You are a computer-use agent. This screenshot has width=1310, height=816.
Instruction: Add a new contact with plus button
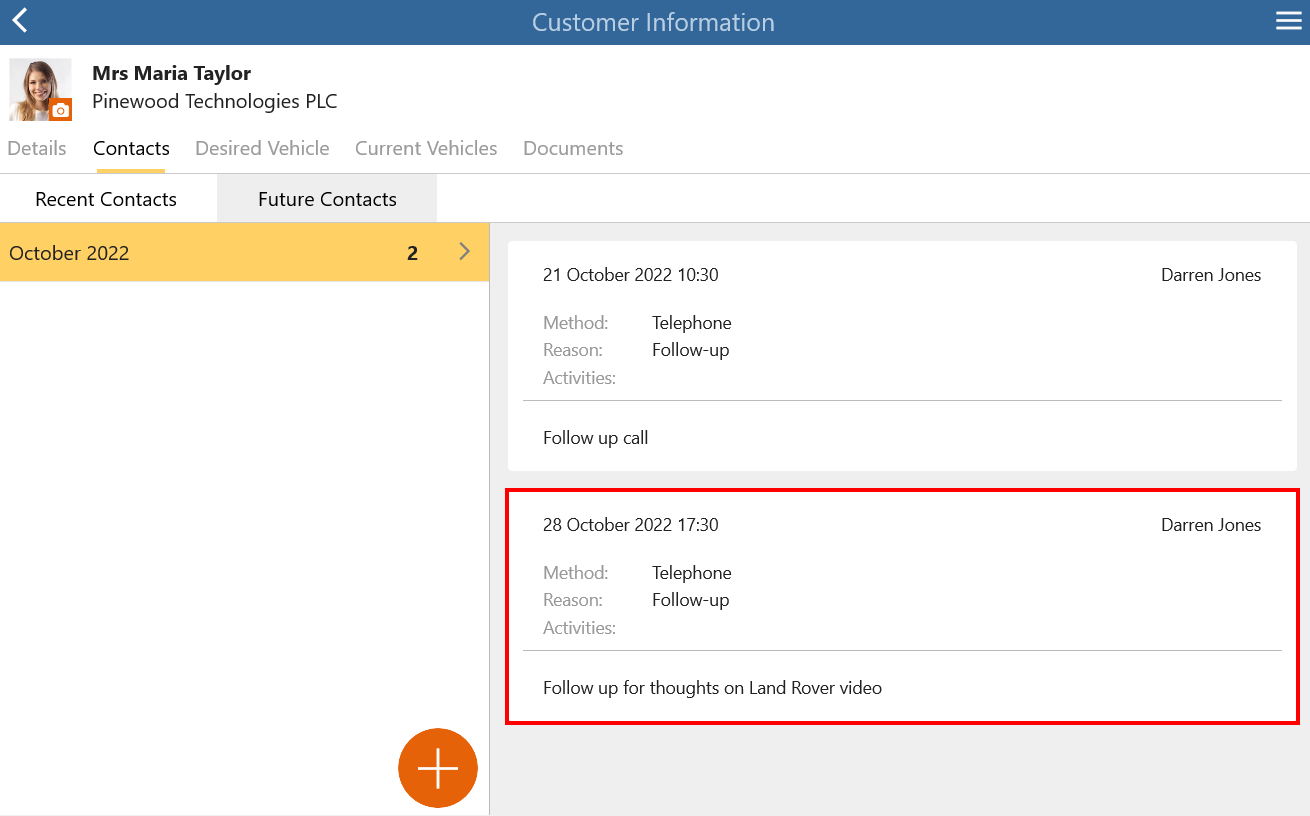coord(438,768)
